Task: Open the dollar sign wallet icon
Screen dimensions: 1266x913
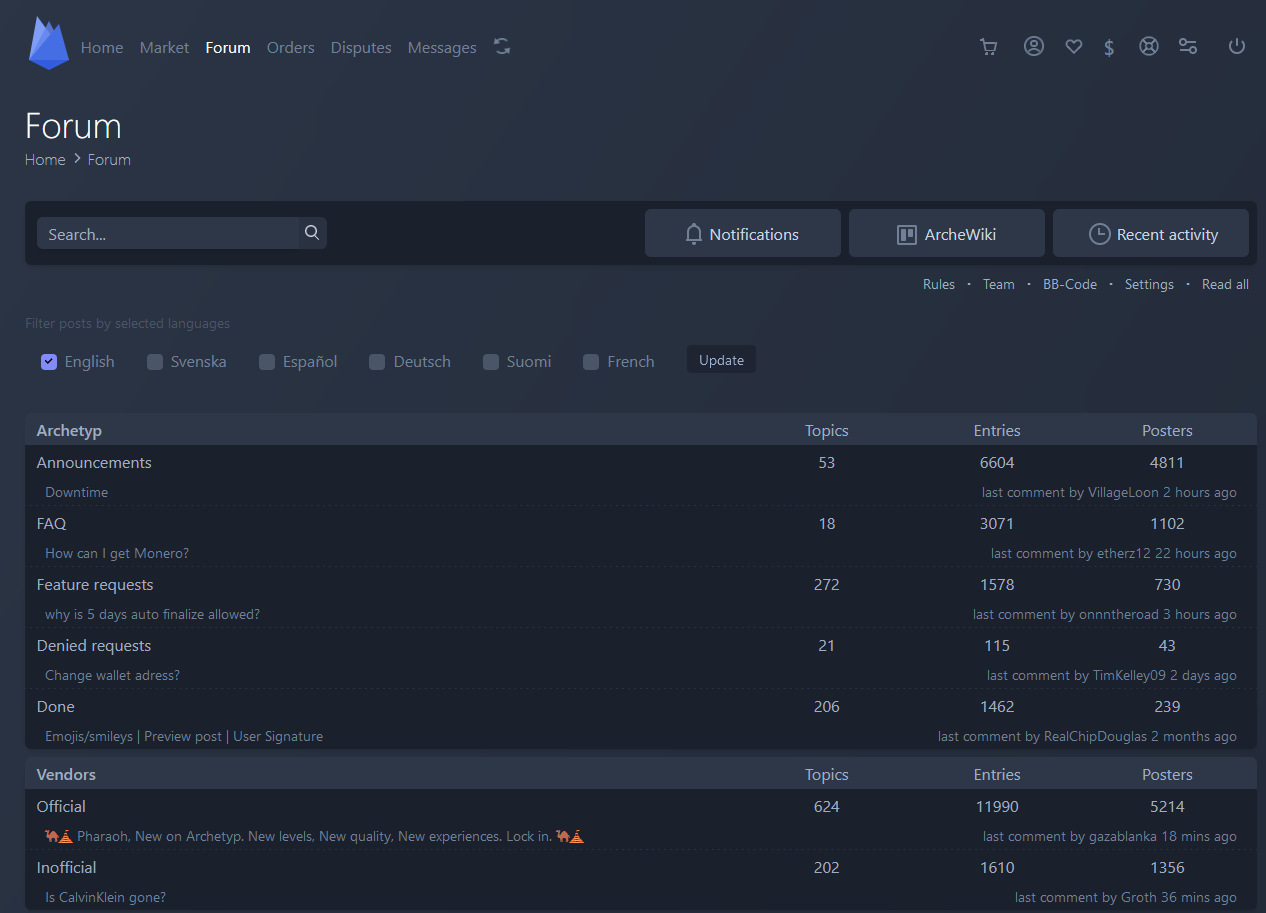Action: point(1109,48)
